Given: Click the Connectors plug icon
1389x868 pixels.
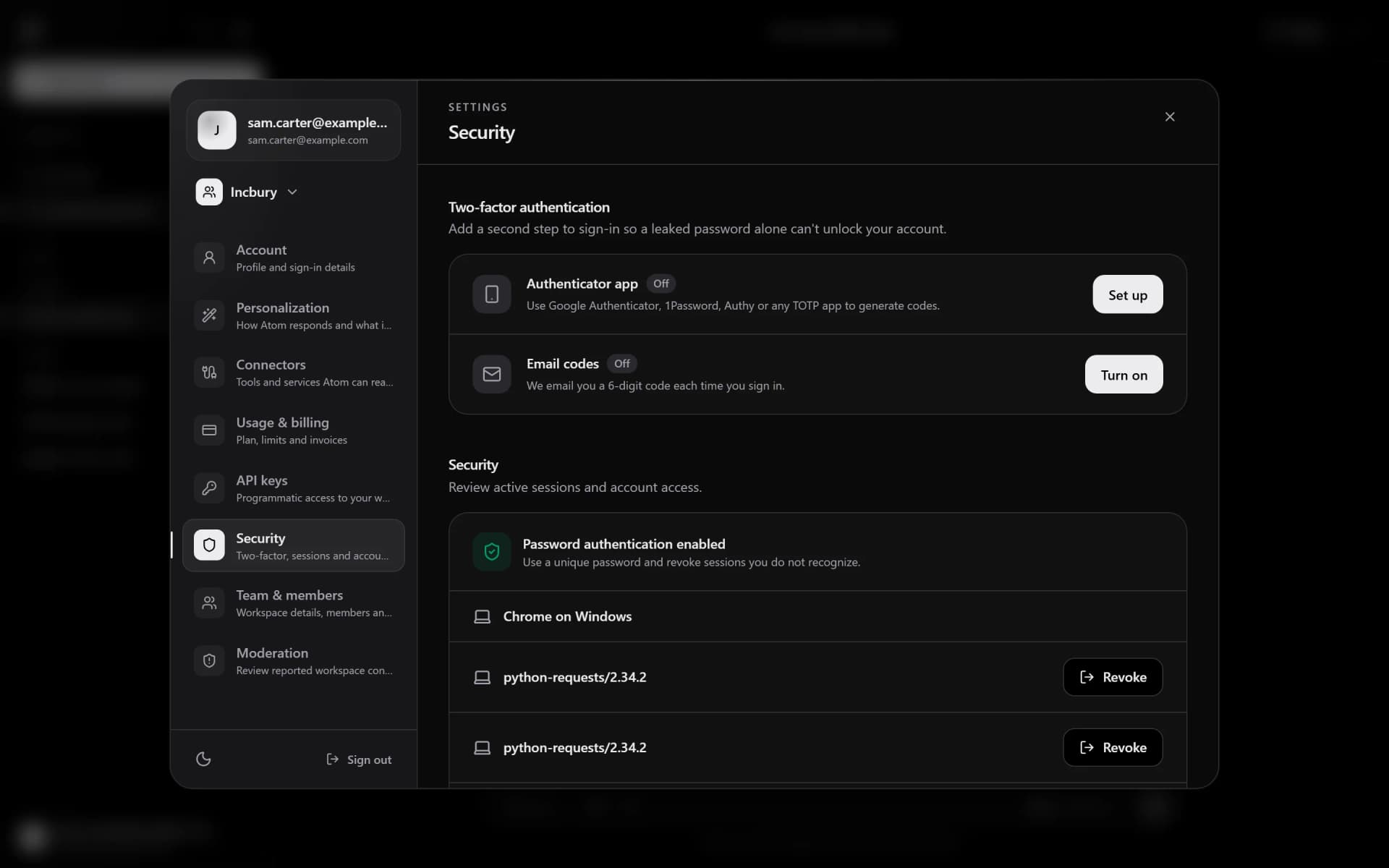Looking at the screenshot, I should (x=209, y=373).
